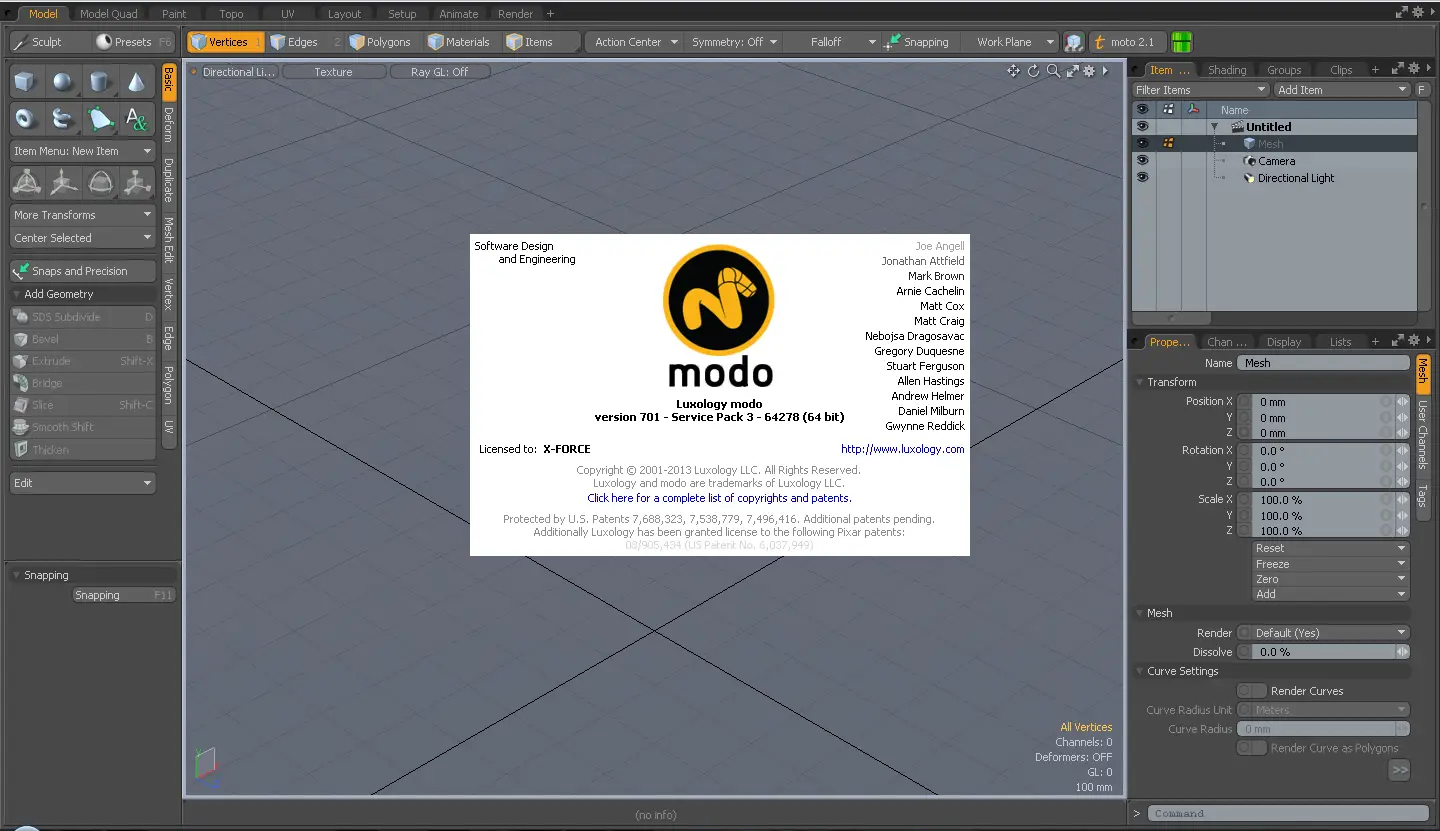Screen dimensions: 1440x831
Task: Activate the Scale tool icon
Action: [136, 183]
